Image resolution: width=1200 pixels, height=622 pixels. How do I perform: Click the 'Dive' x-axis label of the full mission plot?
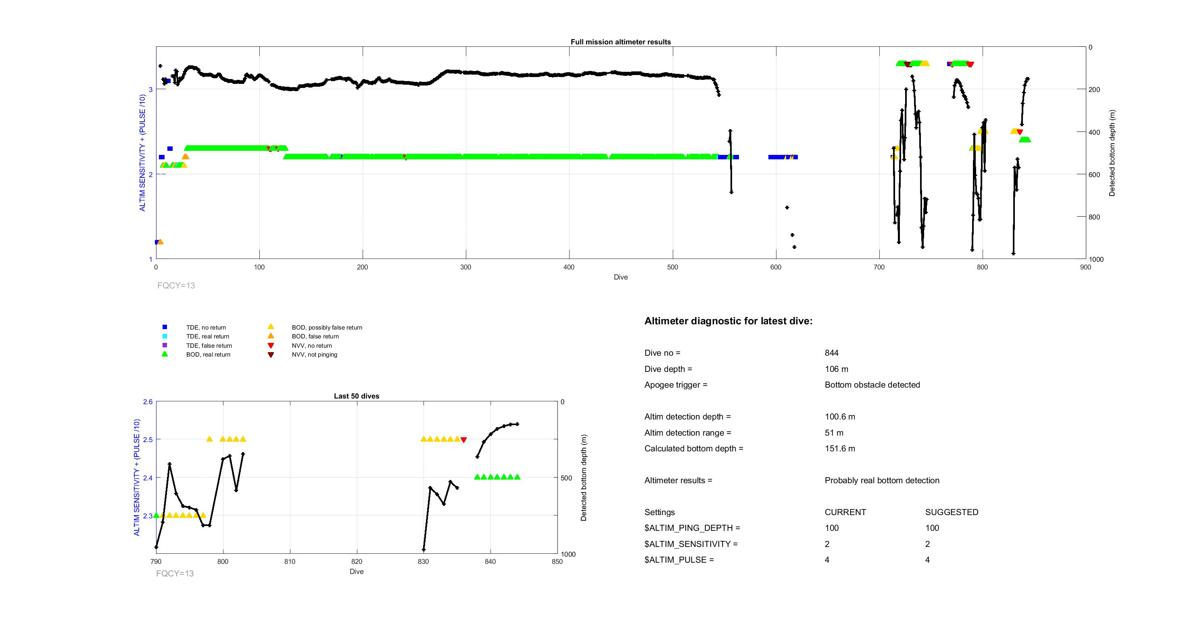coord(621,277)
